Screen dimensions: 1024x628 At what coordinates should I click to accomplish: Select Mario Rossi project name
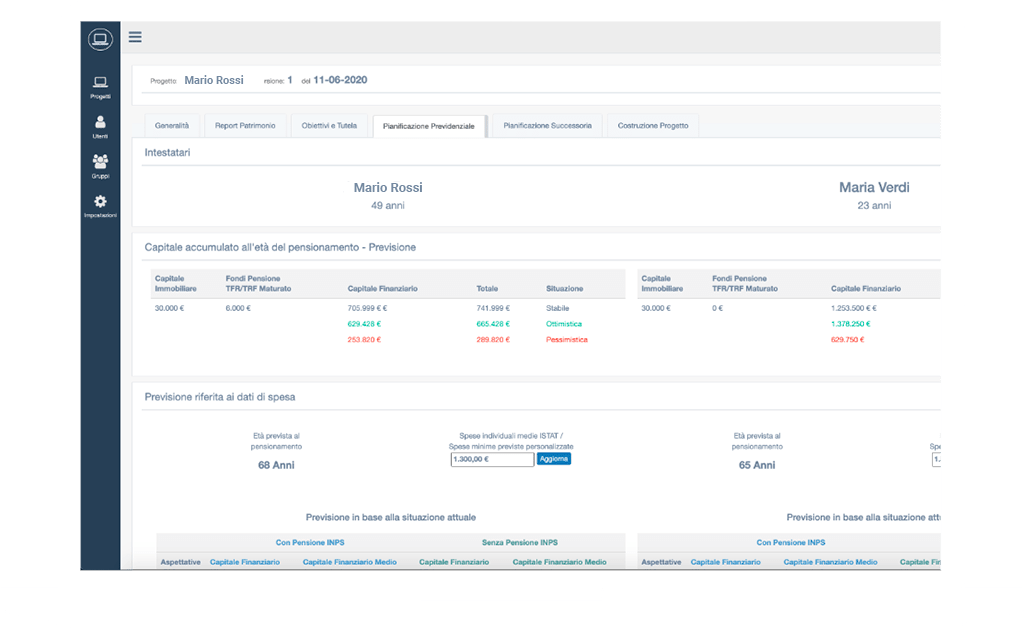[214, 80]
